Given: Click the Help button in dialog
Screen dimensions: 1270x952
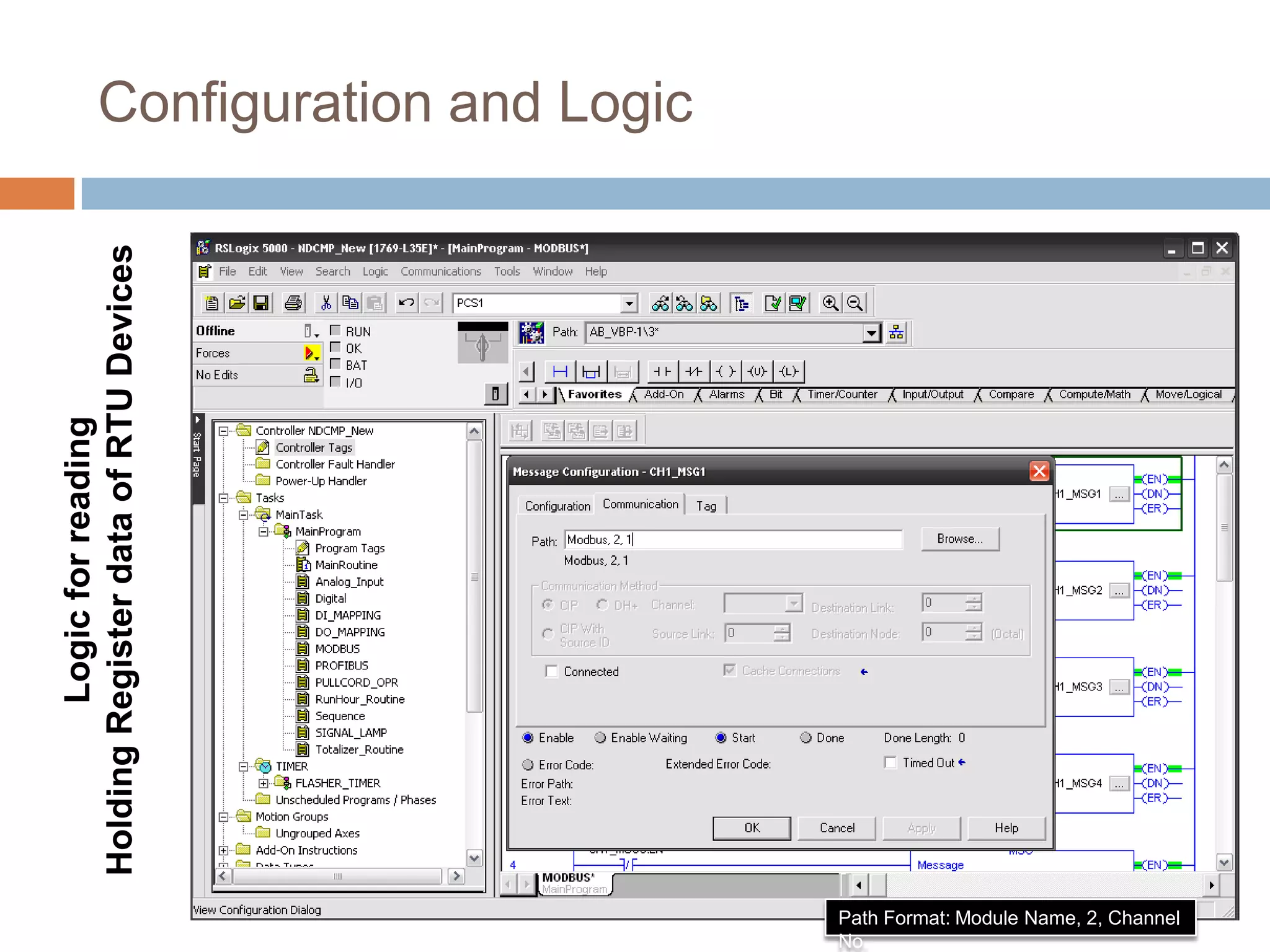Looking at the screenshot, I should point(1006,828).
